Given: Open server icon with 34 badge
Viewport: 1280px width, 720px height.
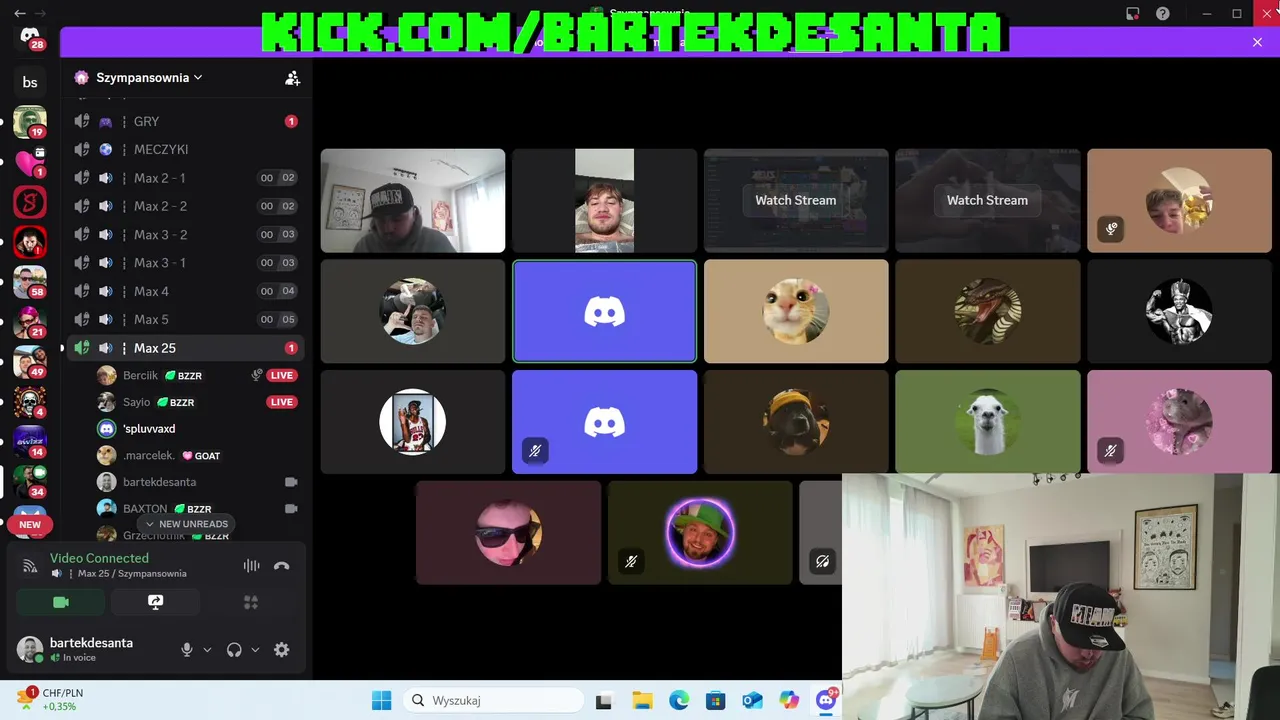Looking at the screenshot, I should pyautogui.click(x=30, y=481).
